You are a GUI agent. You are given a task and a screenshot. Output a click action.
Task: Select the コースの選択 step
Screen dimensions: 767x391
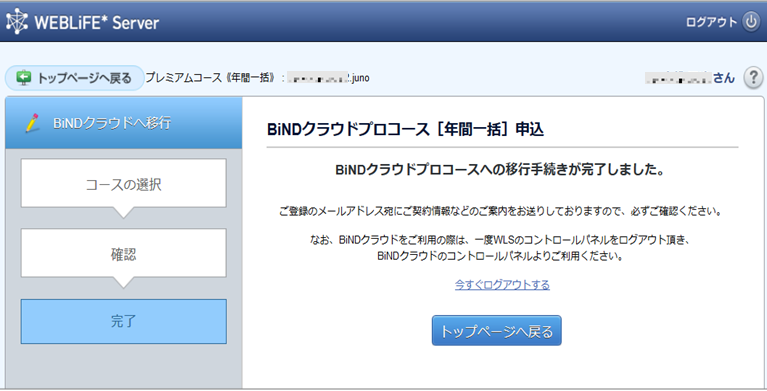(x=124, y=183)
